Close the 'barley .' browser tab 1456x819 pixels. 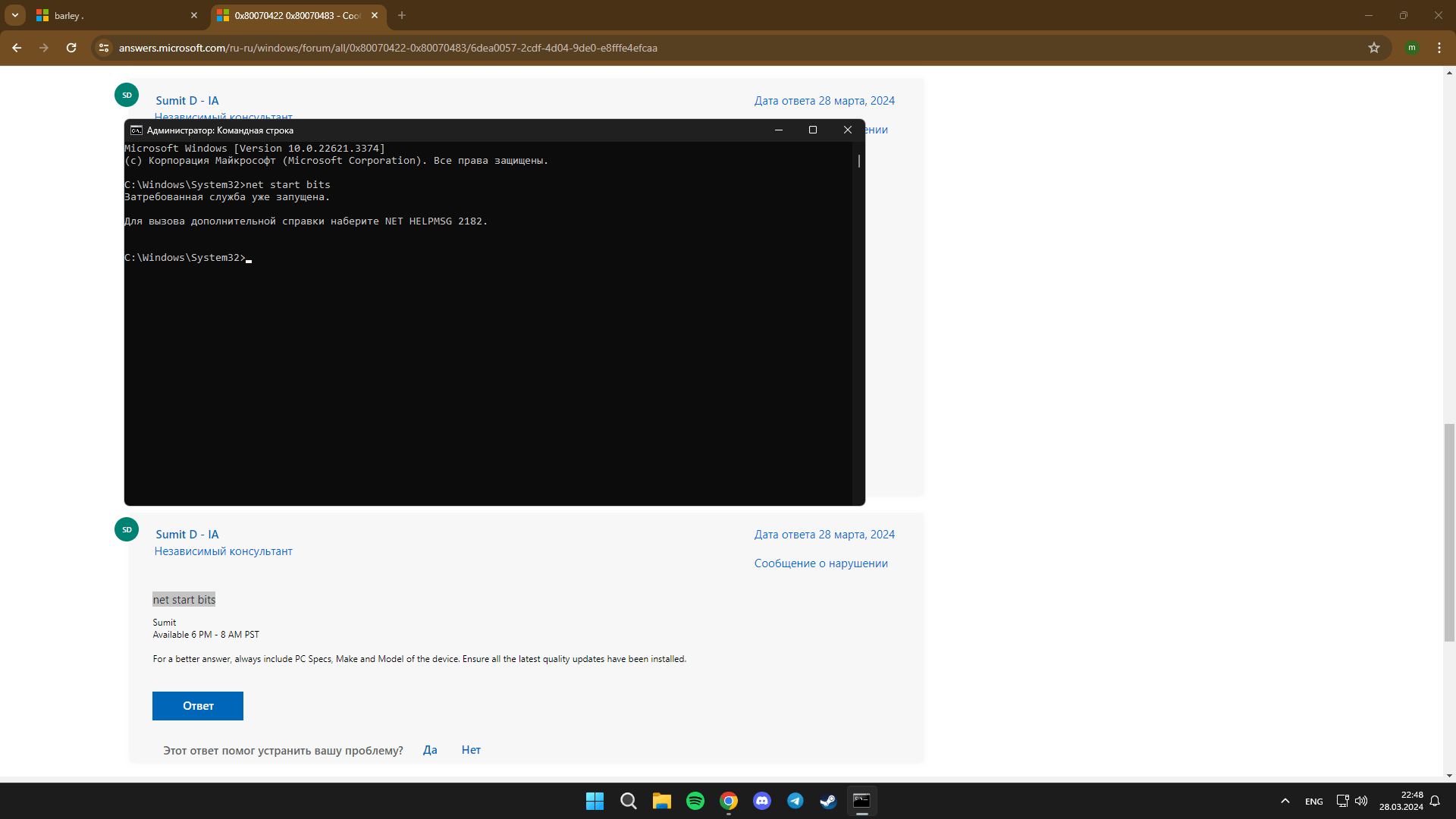[x=194, y=15]
